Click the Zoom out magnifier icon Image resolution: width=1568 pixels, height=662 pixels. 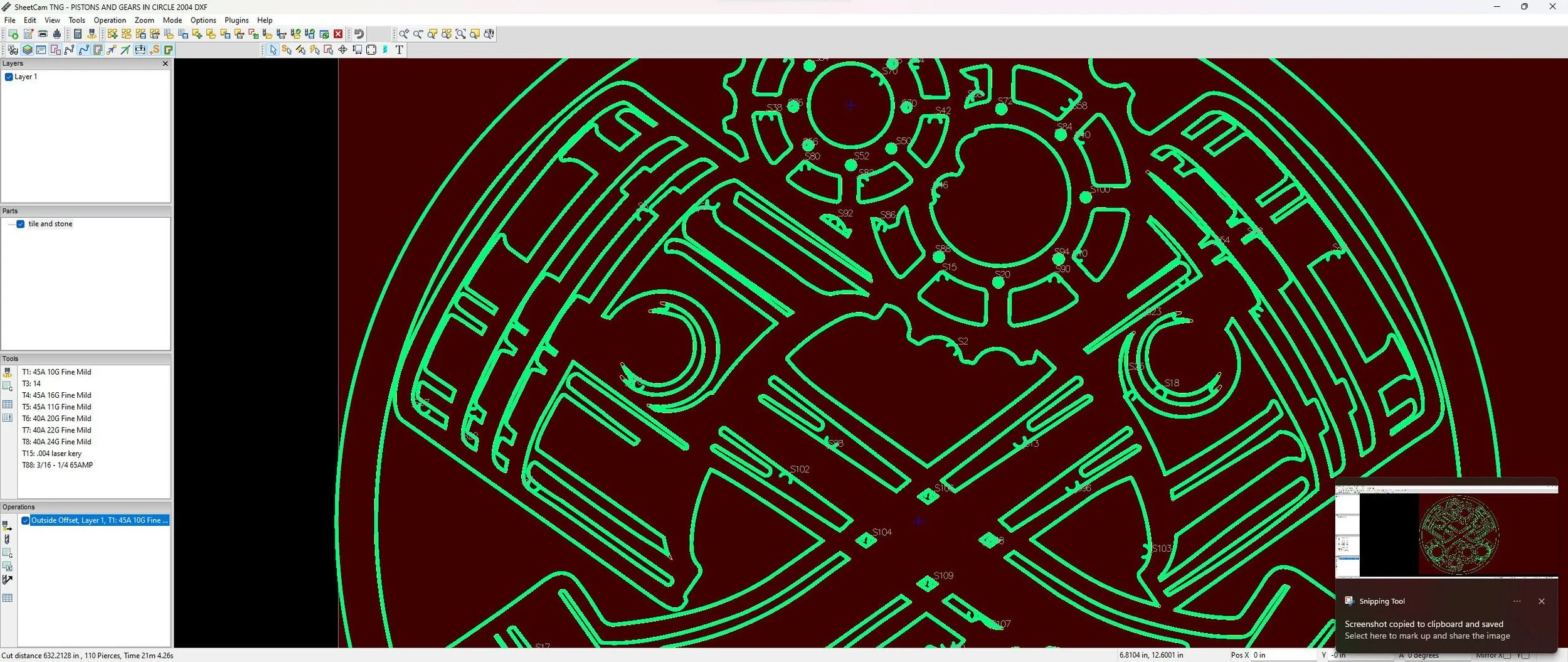[418, 34]
